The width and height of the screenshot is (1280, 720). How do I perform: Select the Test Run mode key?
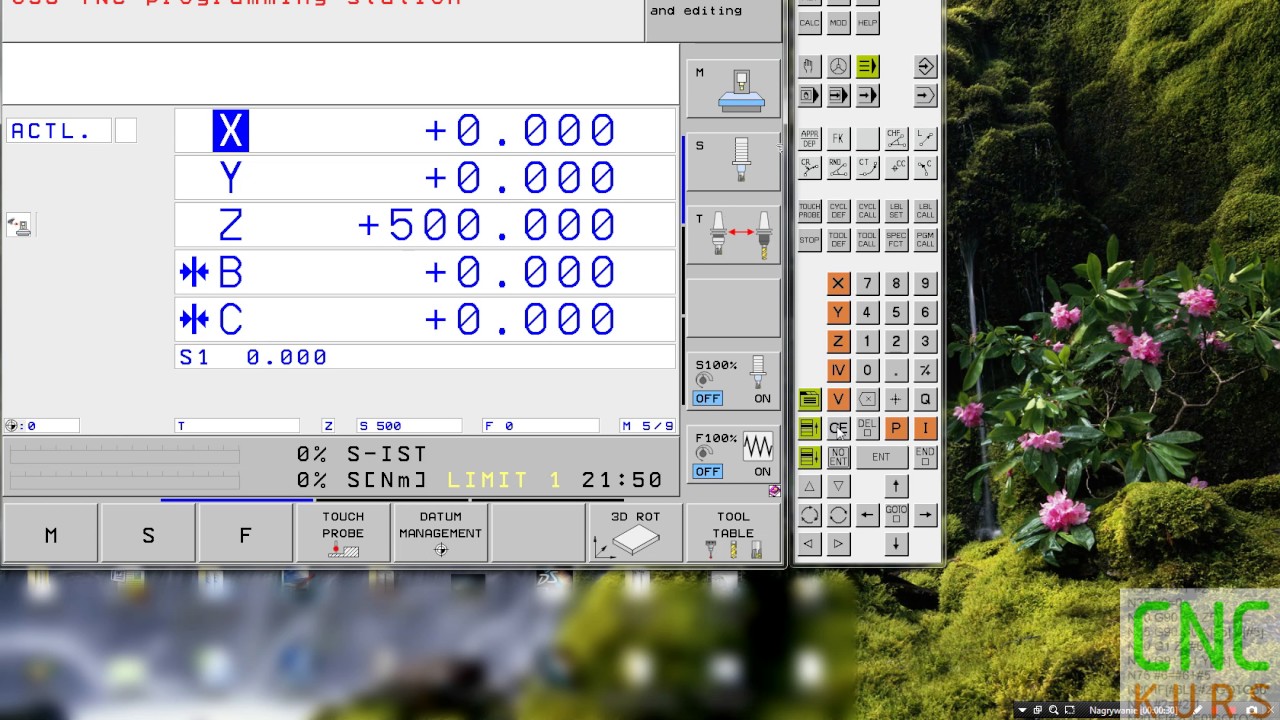[x=926, y=96]
